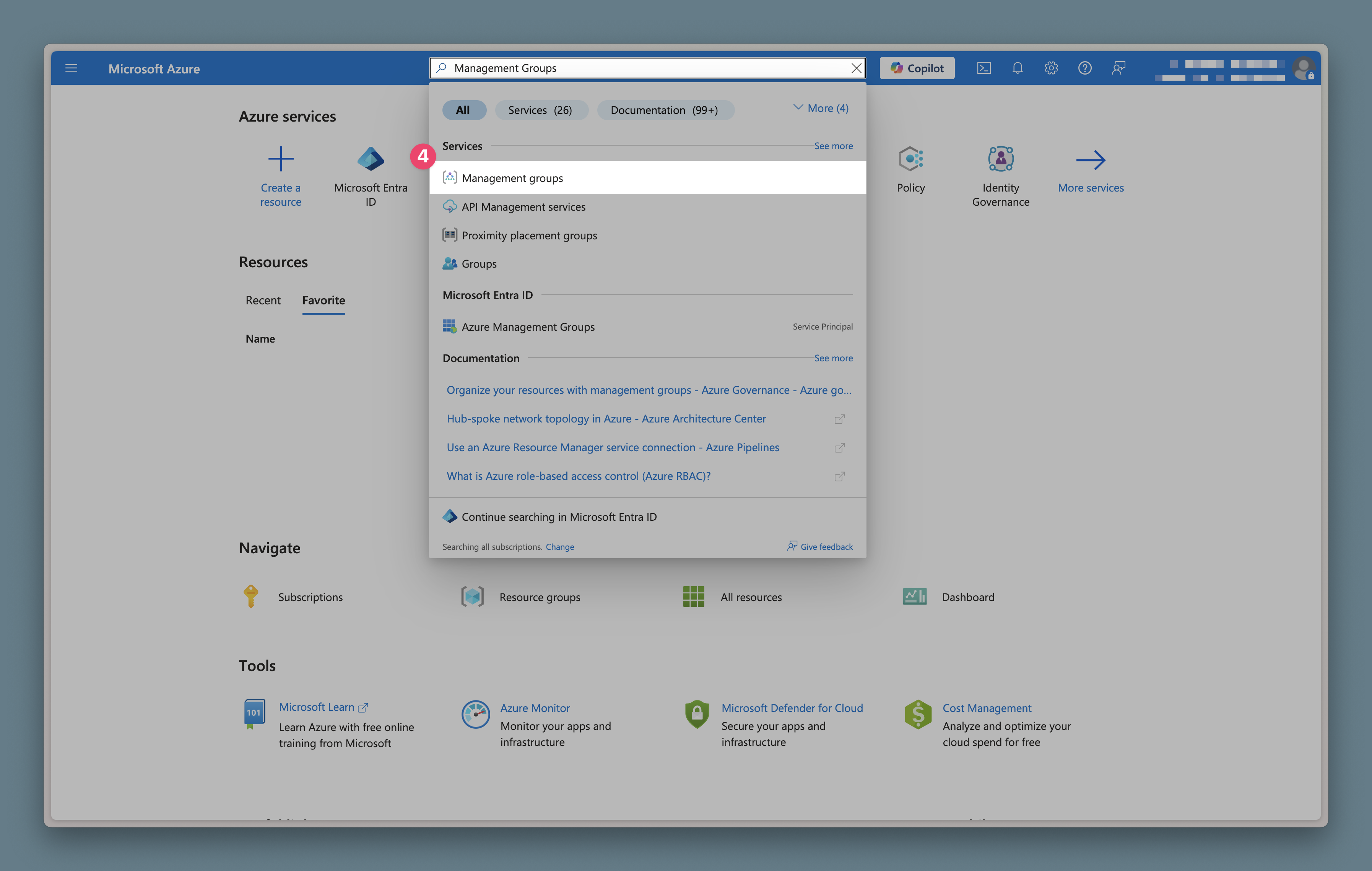Open Azure Resource Manager service connection doc
The width and height of the screenshot is (1372, 871).
(613, 447)
